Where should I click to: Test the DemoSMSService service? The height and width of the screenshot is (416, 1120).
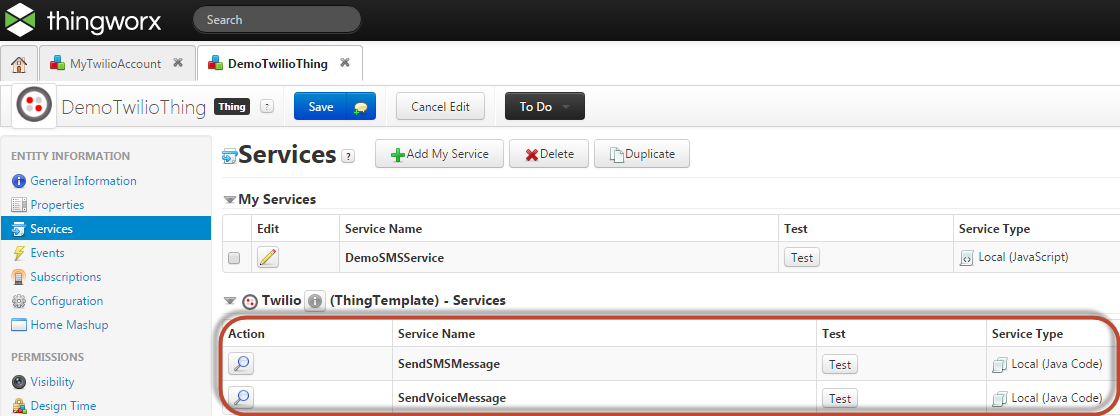coord(802,258)
